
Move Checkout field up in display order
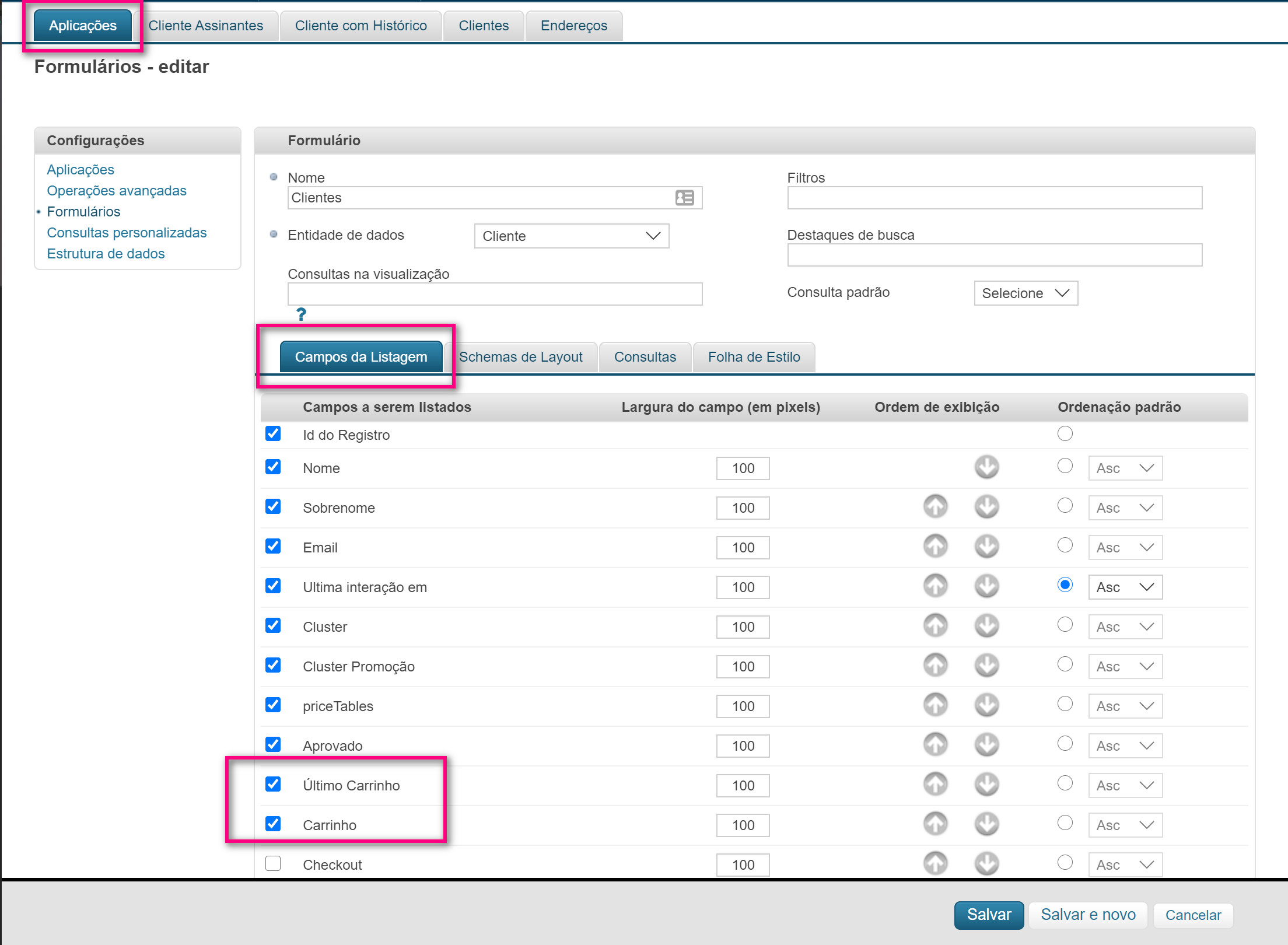pyautogui.click(x=935, y=864)
